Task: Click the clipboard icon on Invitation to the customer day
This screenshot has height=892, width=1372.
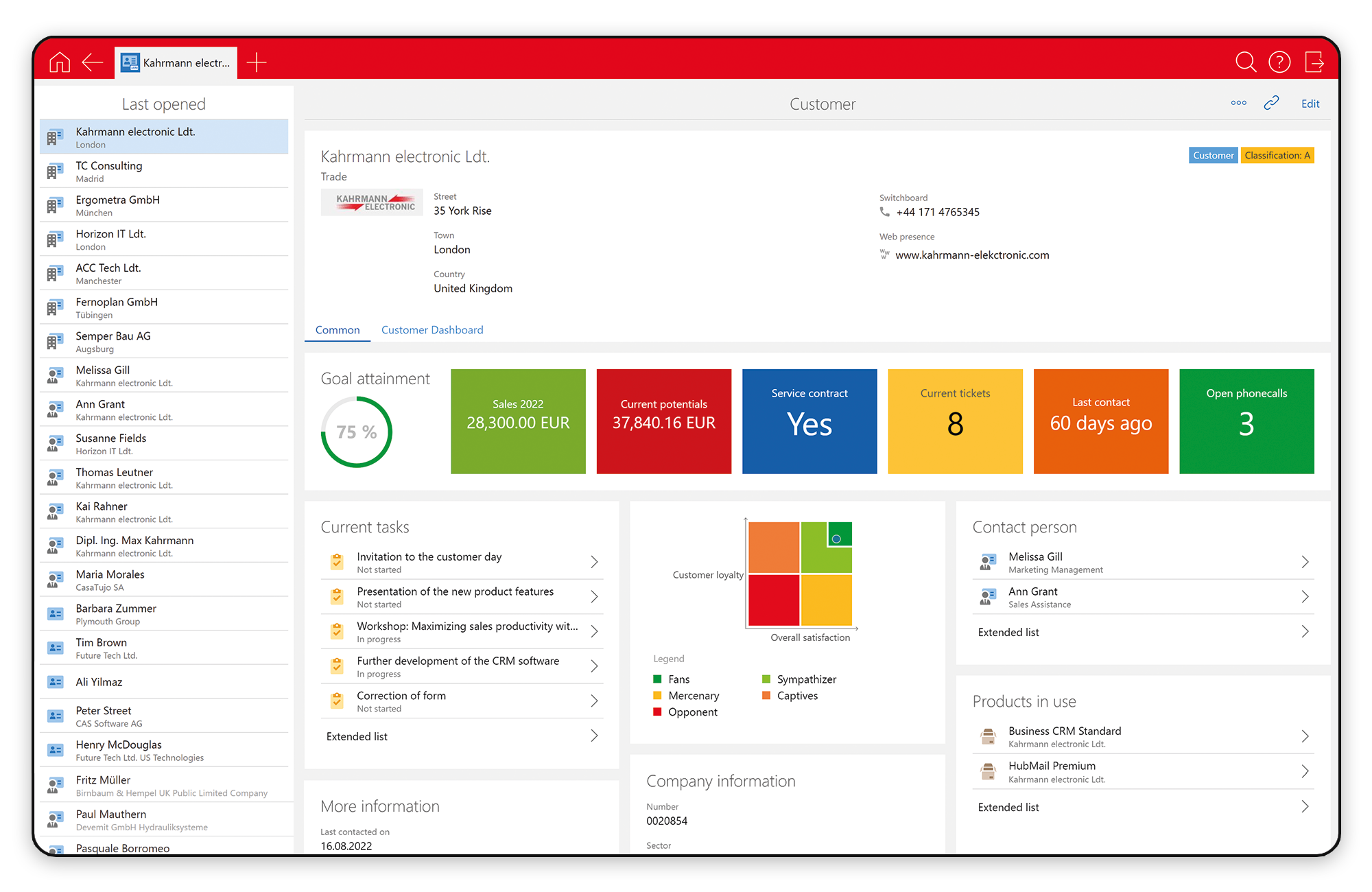Action: (x=336, y=561)
